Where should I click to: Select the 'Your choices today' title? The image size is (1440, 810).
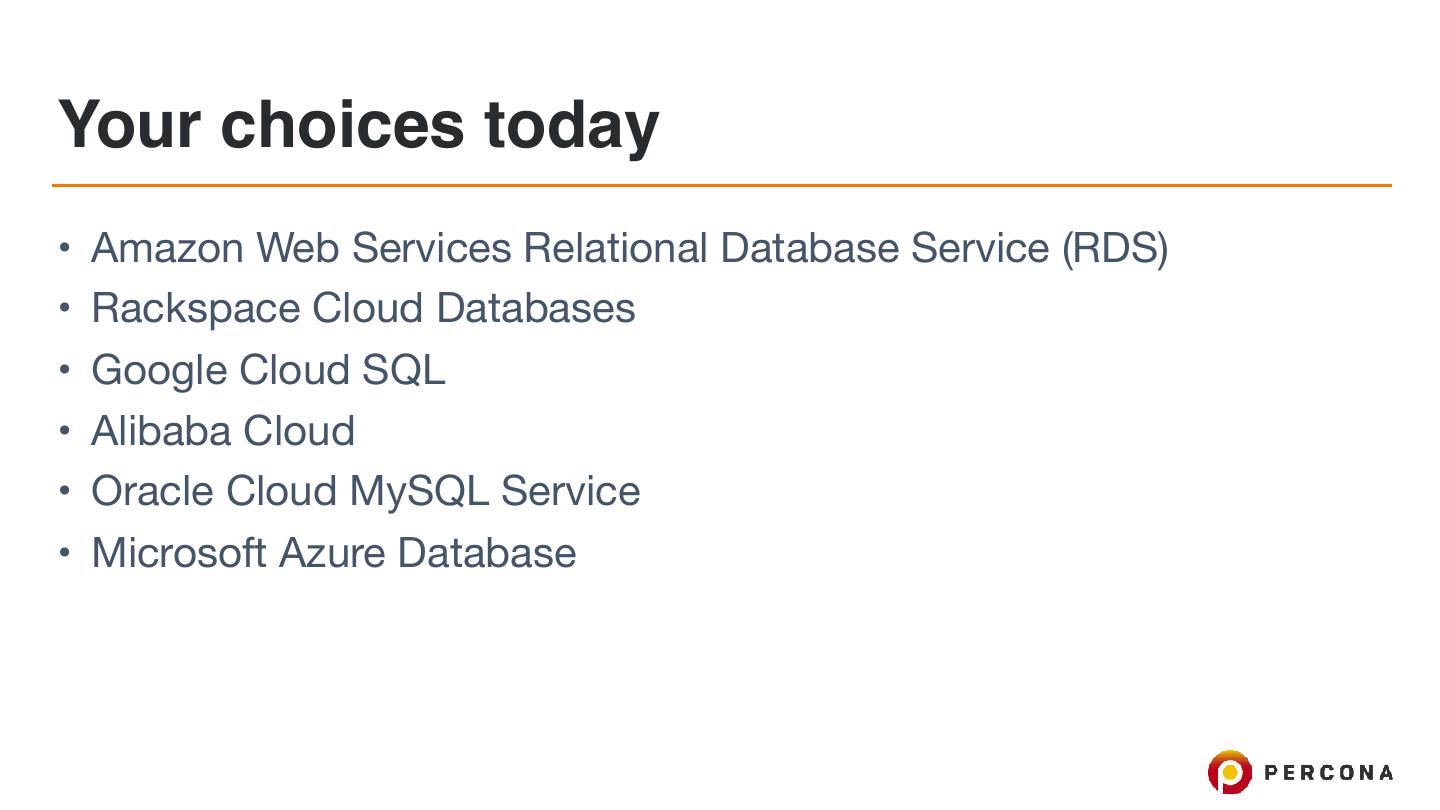(x=358, y=124)
